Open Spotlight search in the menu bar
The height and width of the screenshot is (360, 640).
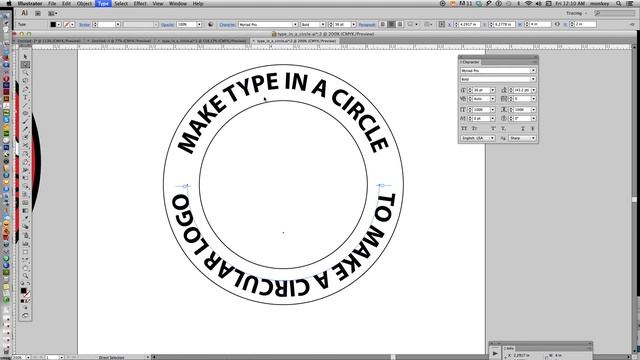click(x=619, y=3)
